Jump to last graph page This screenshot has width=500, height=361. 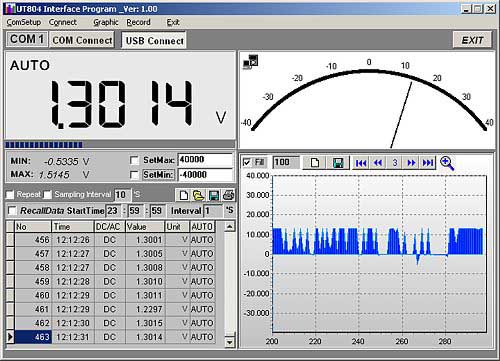[x=428, y=163]
